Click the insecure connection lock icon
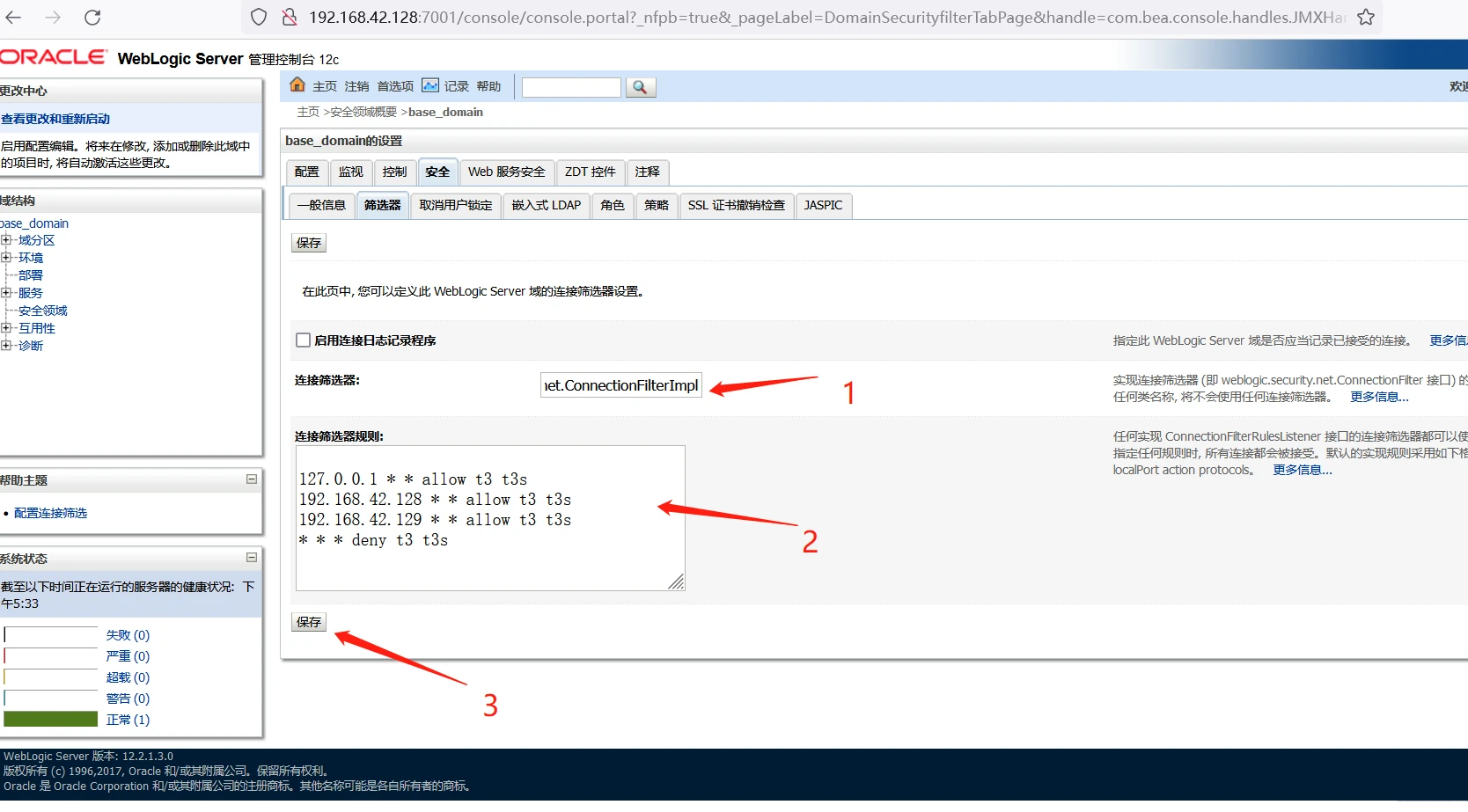This screenshot has height=812, width=1468. click(x=289, y=17)
